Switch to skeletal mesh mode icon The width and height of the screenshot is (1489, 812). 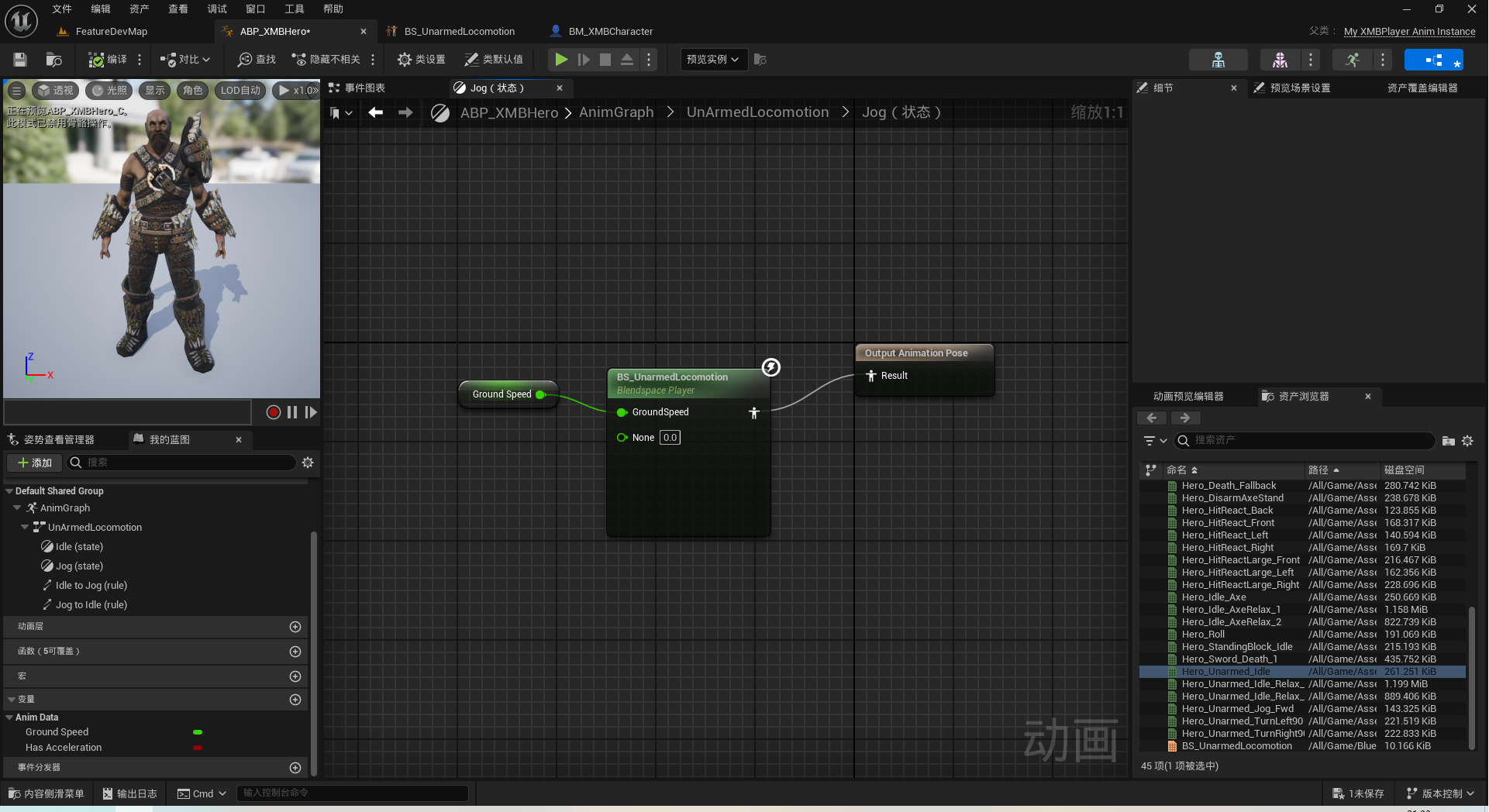(x=1280, y=60)
